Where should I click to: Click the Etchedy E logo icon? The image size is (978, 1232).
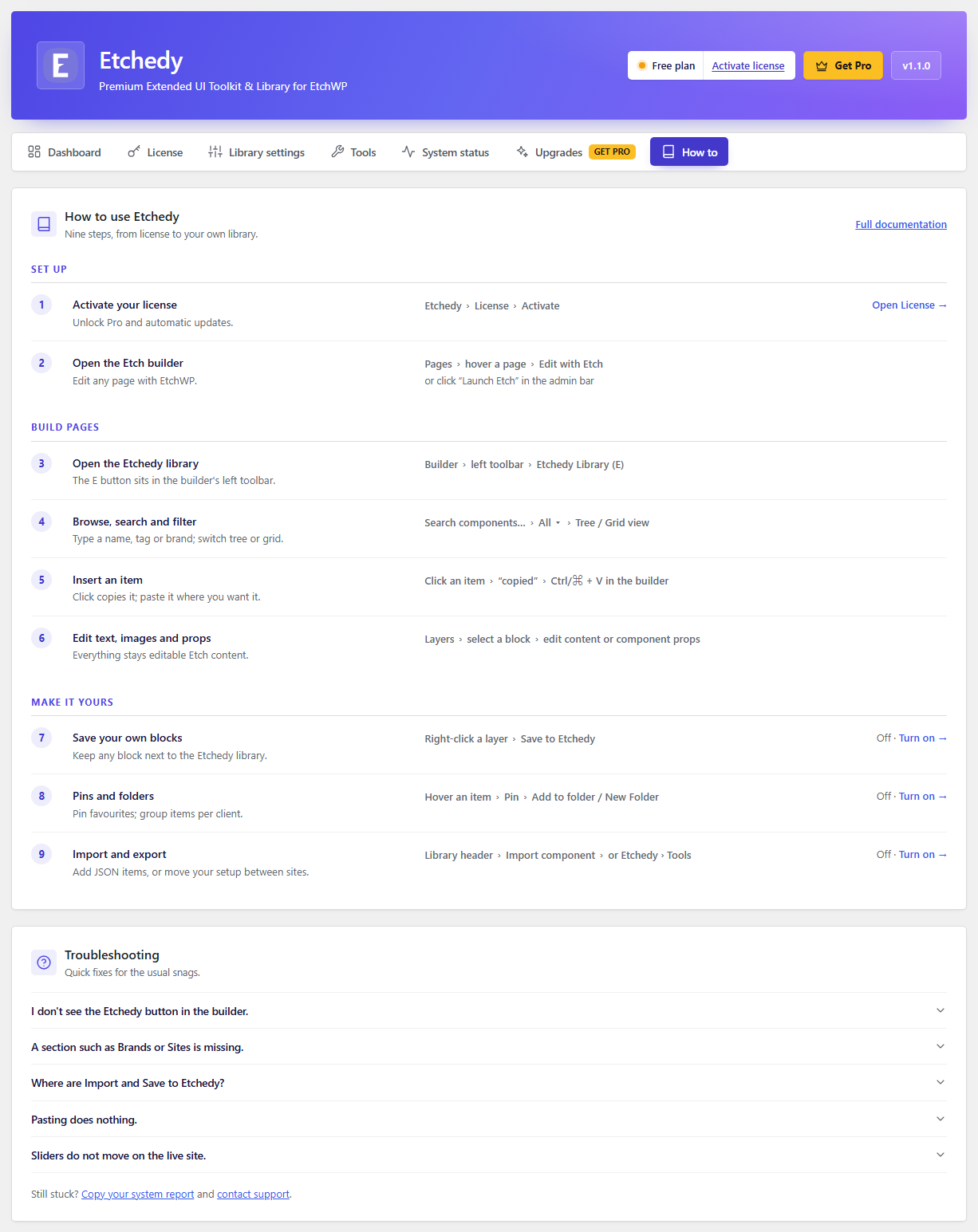[61, 65]
